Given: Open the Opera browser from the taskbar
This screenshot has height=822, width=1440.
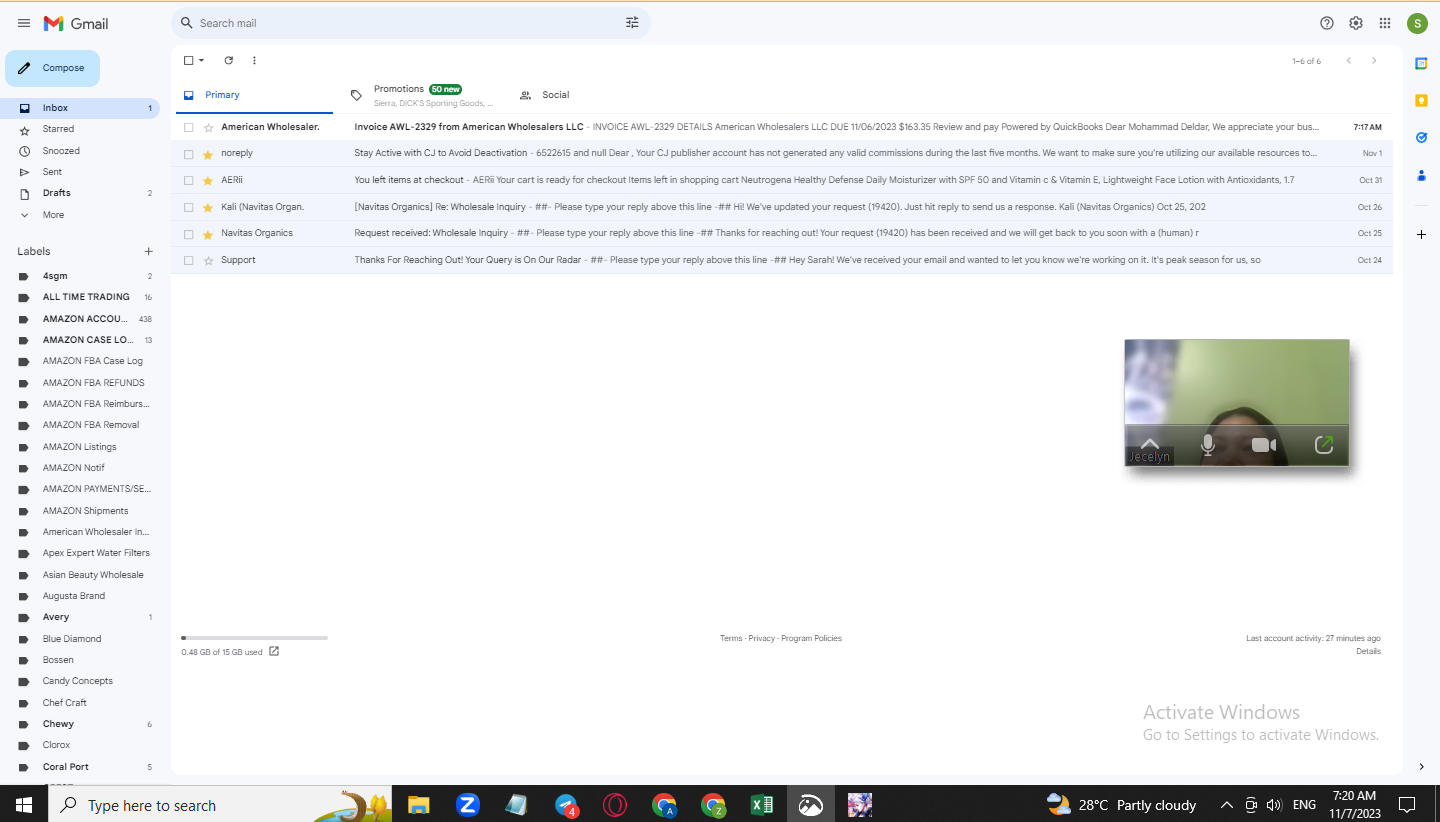Looking at the screenshot, I should pyautogui.click(x=615, y=805).
